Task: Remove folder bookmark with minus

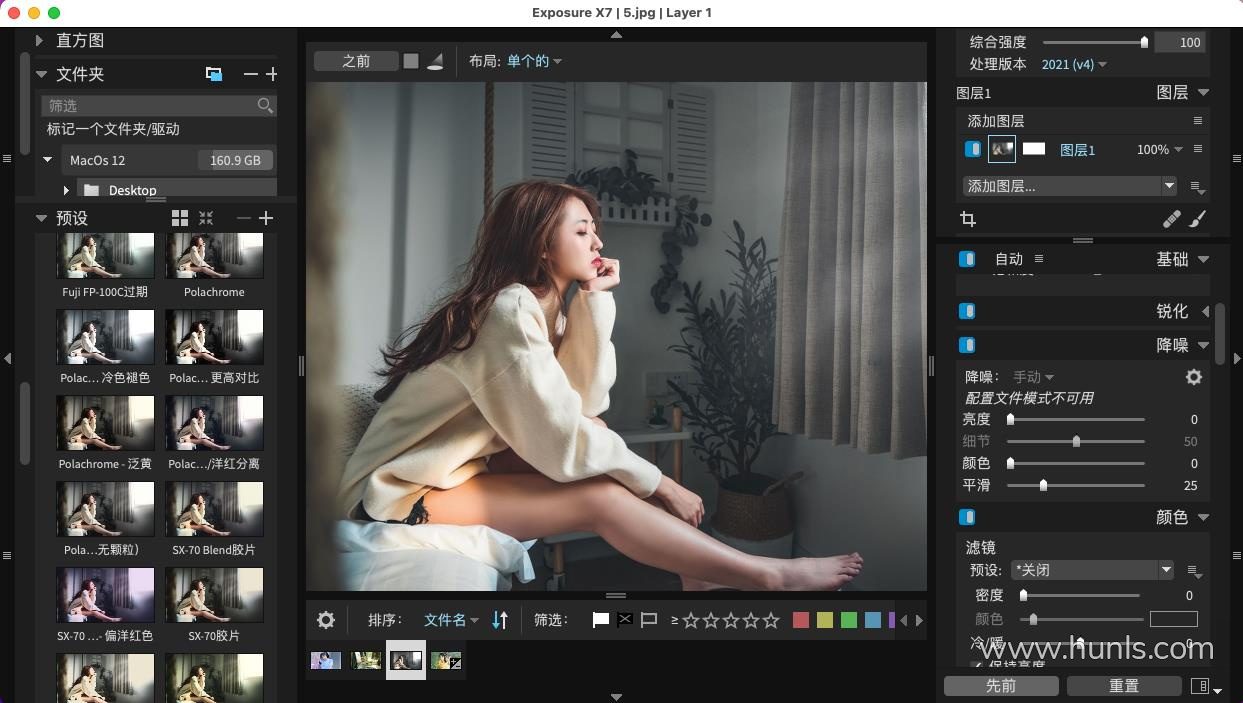Action: coord(250,74)
